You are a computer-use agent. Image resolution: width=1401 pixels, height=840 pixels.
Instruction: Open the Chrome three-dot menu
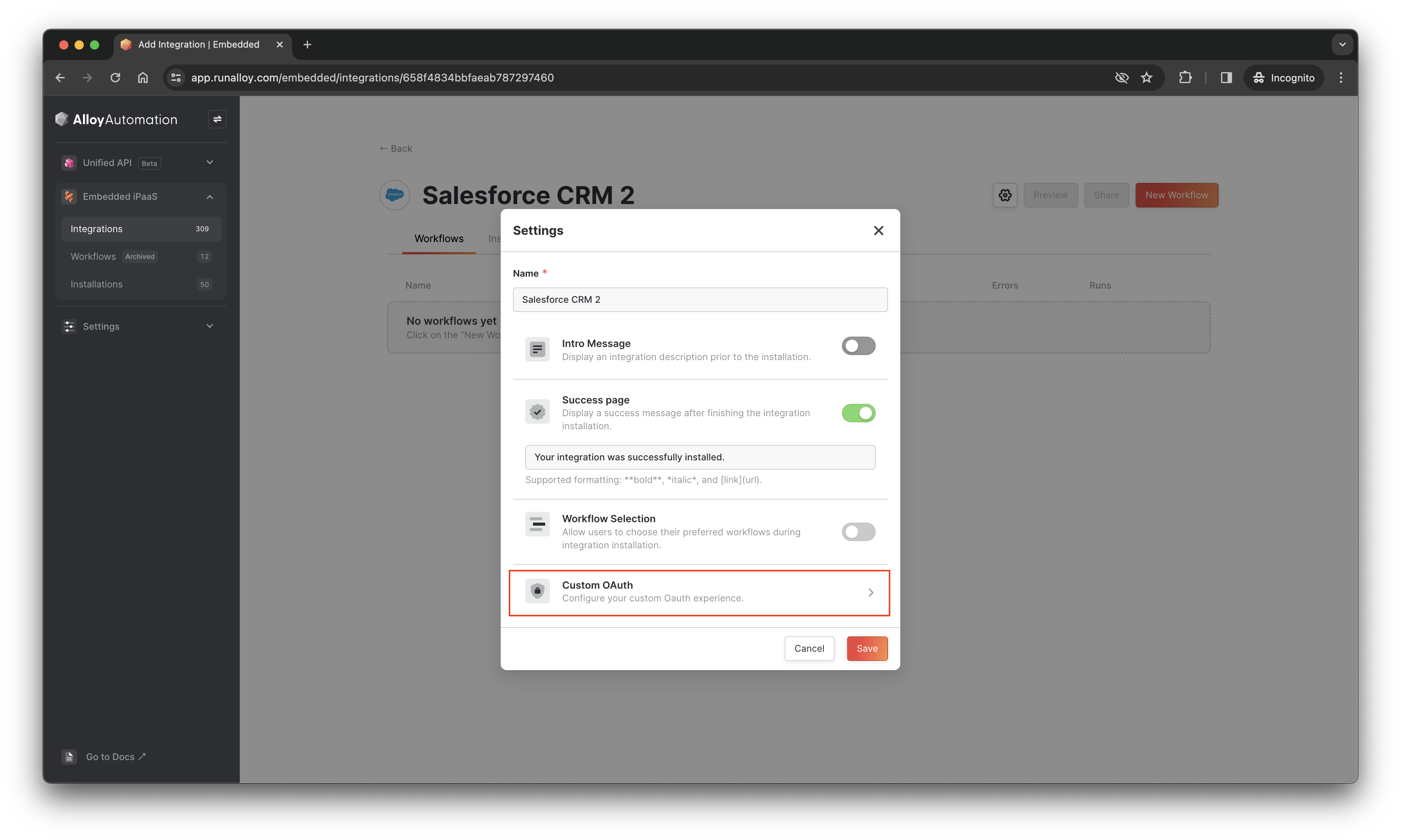(x=1340, y=78)
